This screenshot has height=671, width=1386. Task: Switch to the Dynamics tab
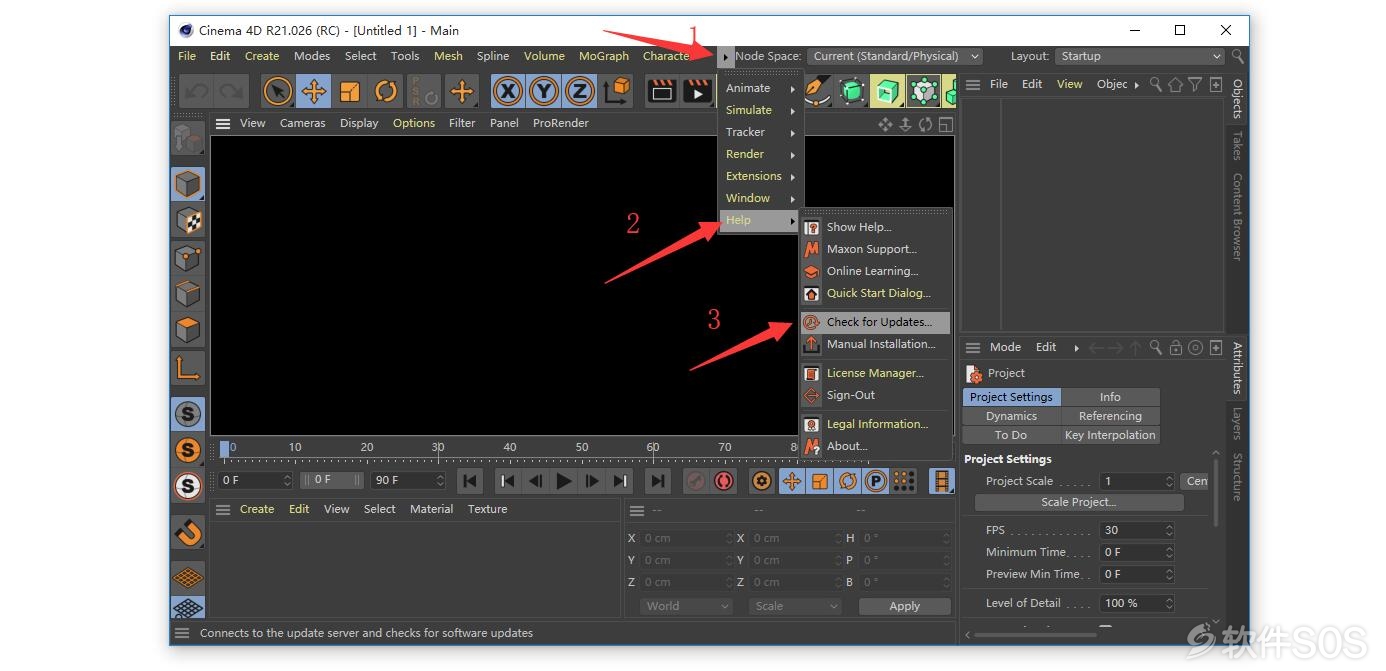pyautogui.click(x=1011, y=416)
